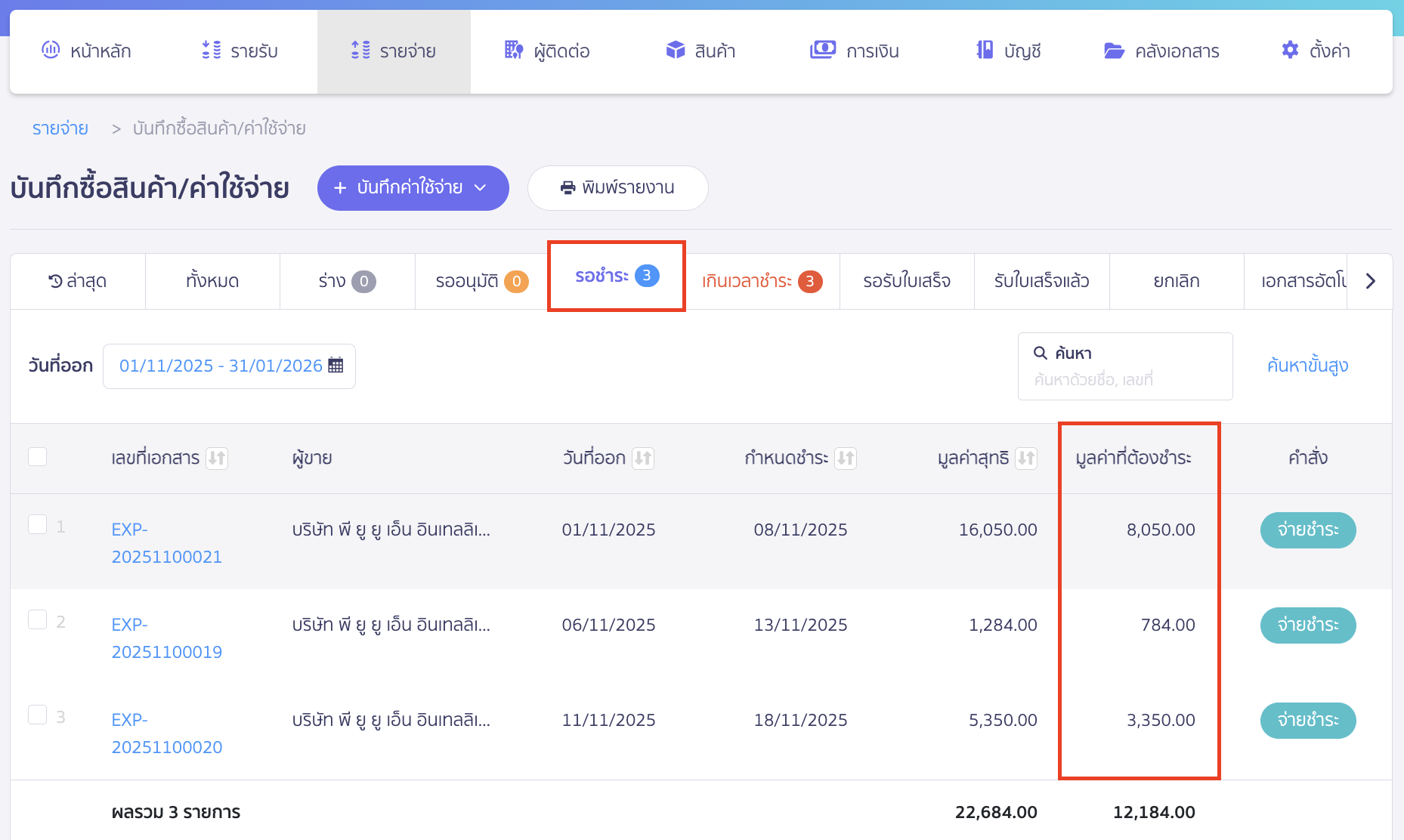1404x840 pixels.
Task: Open the สินค้า box icon
Action: coord(675,50)
